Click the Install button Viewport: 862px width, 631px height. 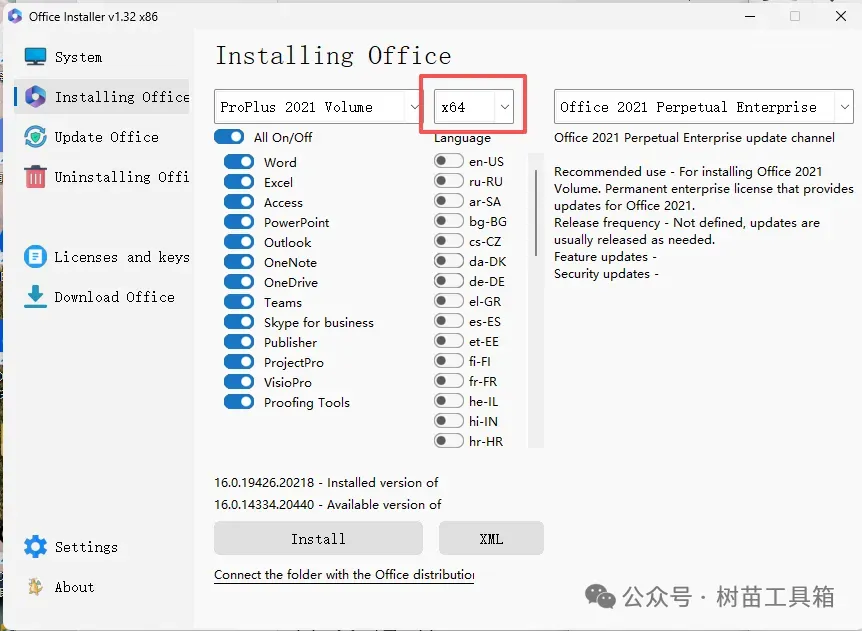[318, 538]
